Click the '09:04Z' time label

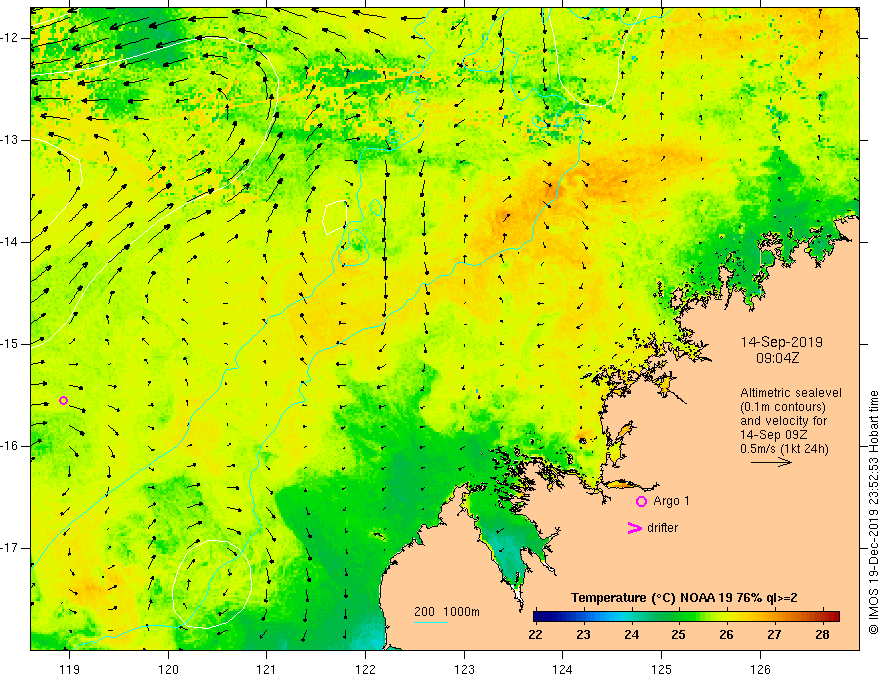pyautogui.click(x=777, y=358)
